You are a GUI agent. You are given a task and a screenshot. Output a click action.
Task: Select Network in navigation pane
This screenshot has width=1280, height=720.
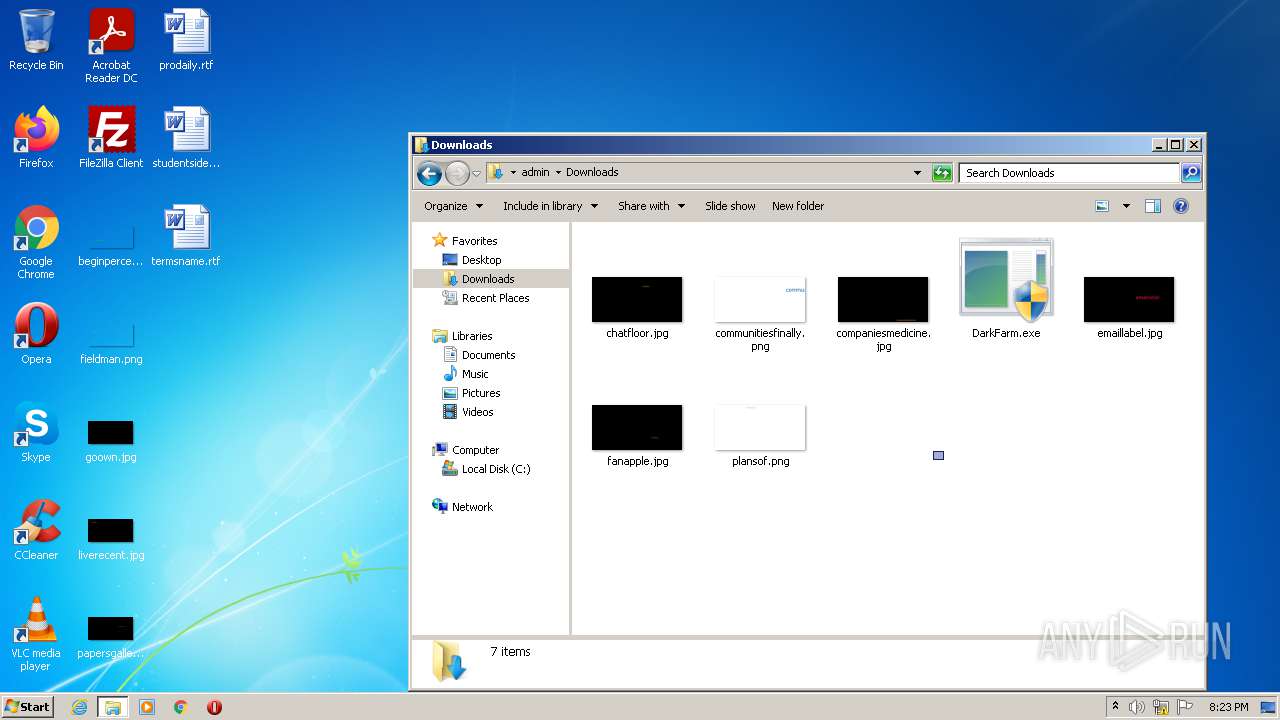(x=472, y=507)
